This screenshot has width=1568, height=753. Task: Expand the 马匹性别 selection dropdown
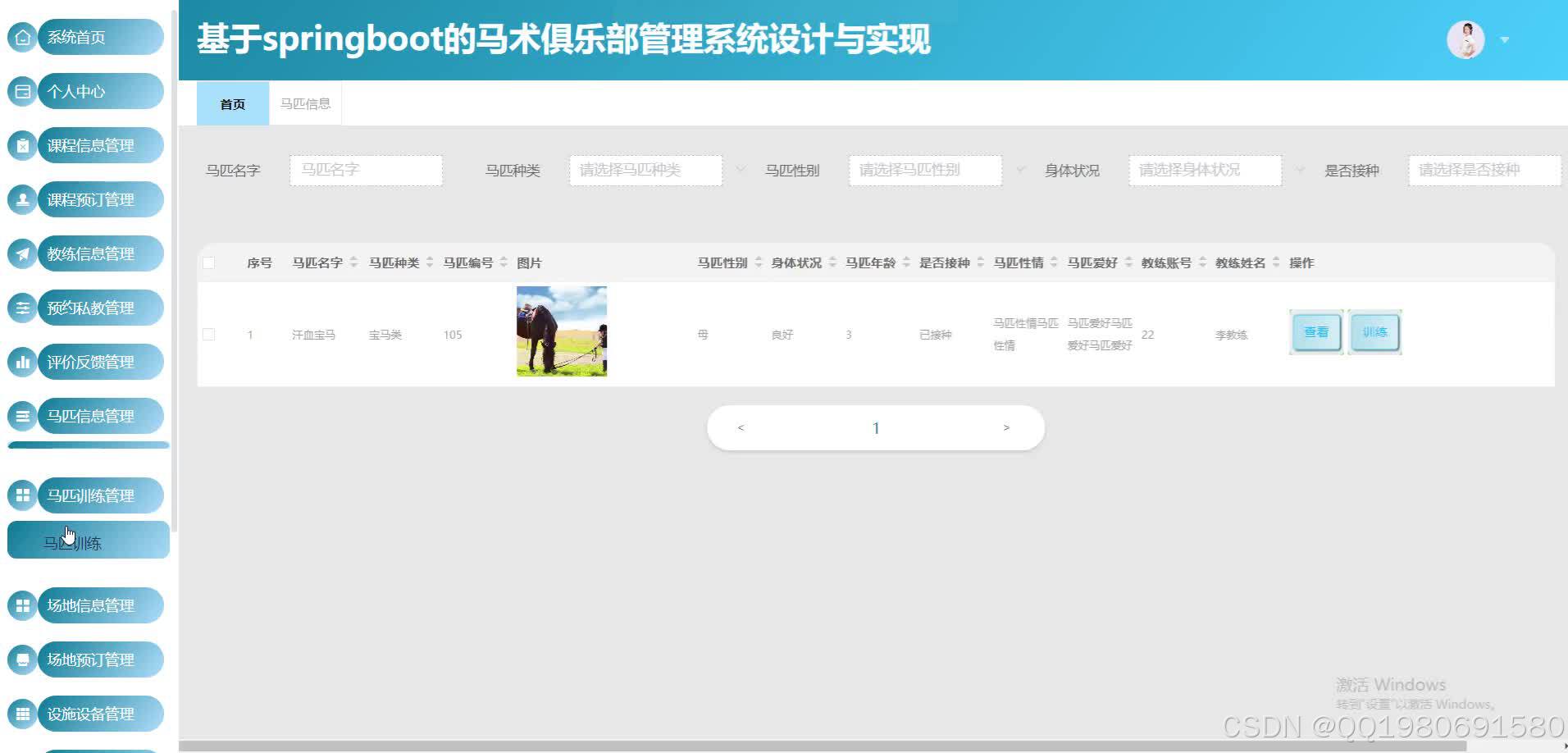coord(924,170)
